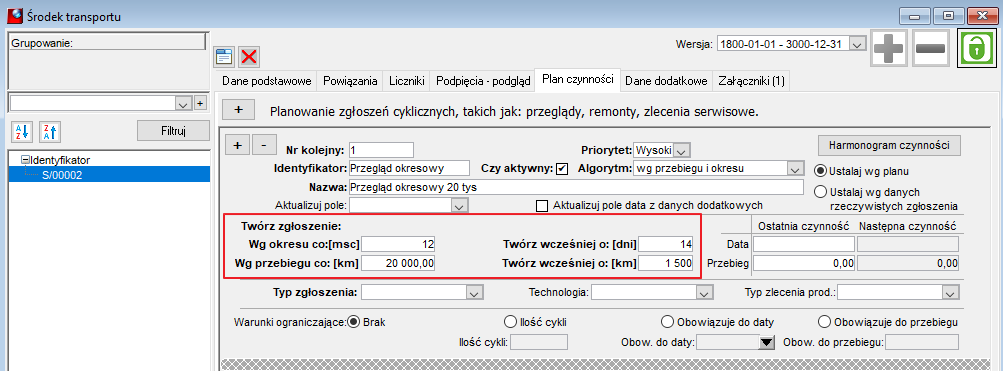Add activity row with inner plus button

(x=237, y=145)
